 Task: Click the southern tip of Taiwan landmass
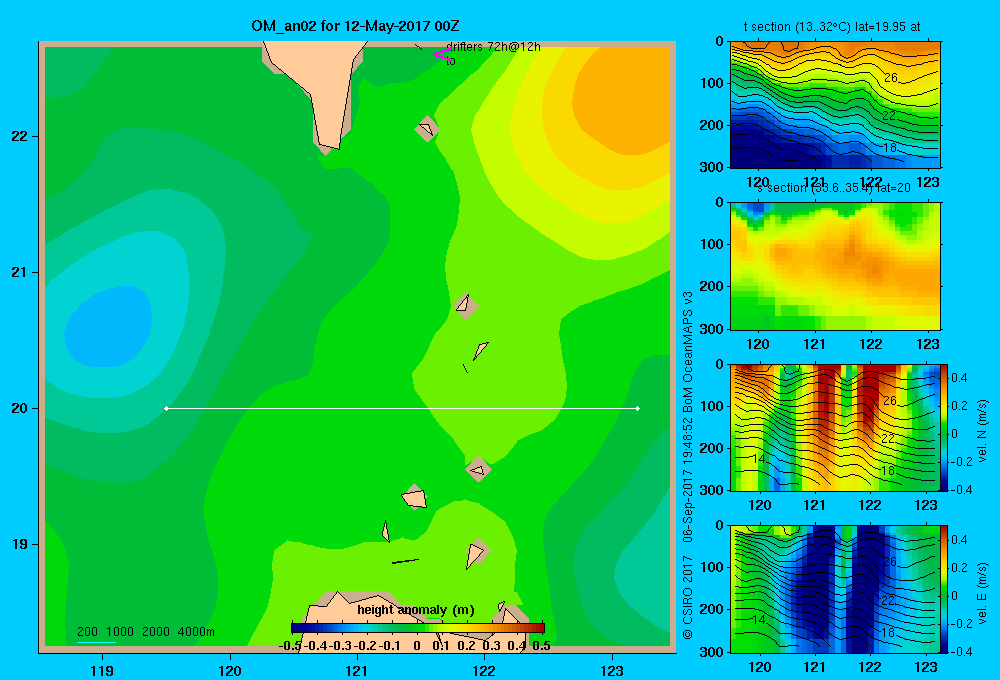327,148
